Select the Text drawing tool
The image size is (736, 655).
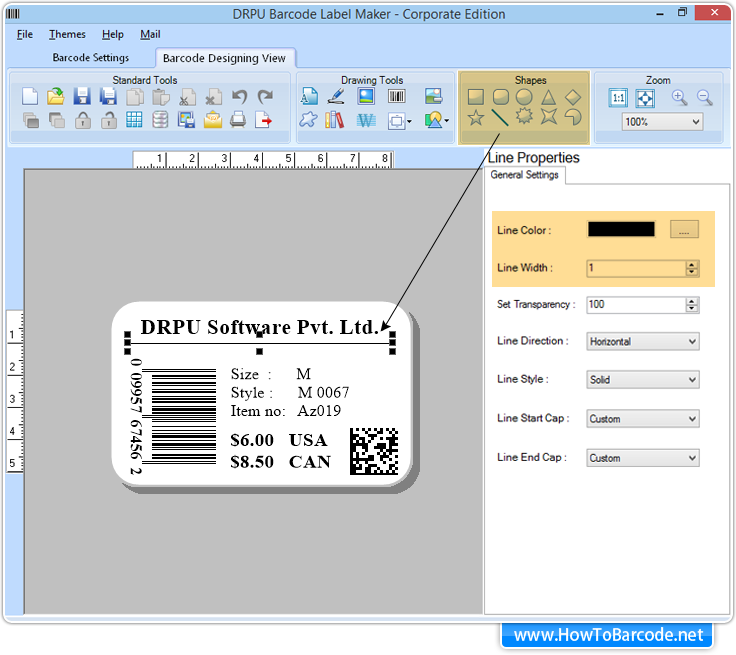pos(309,96)
